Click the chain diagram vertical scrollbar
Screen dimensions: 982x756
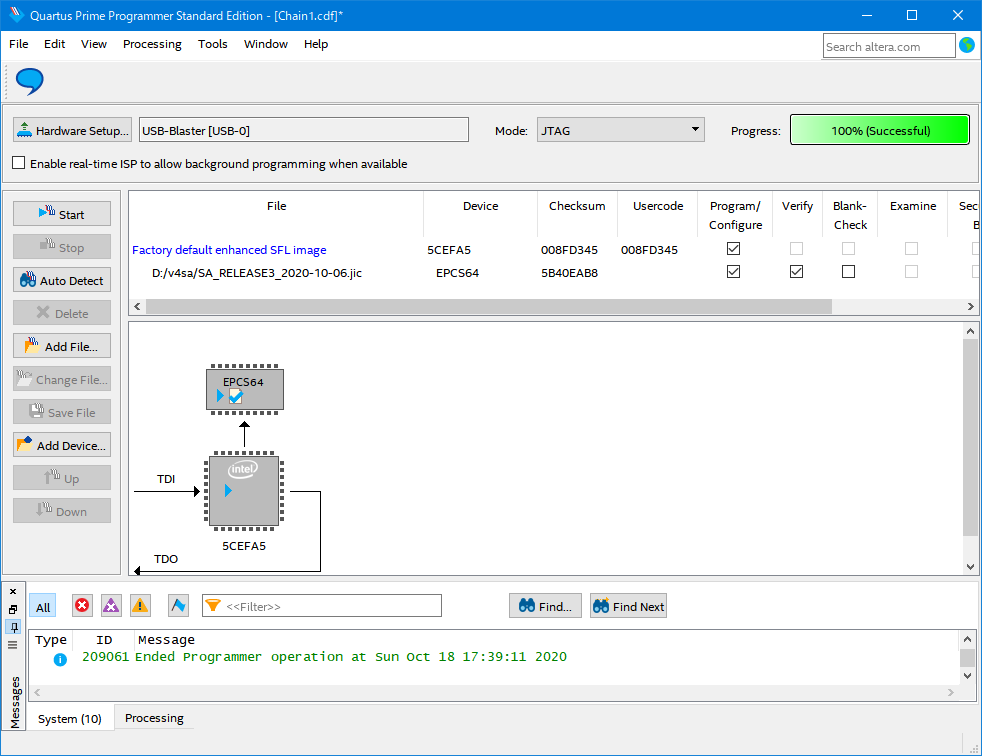(969, 437)
